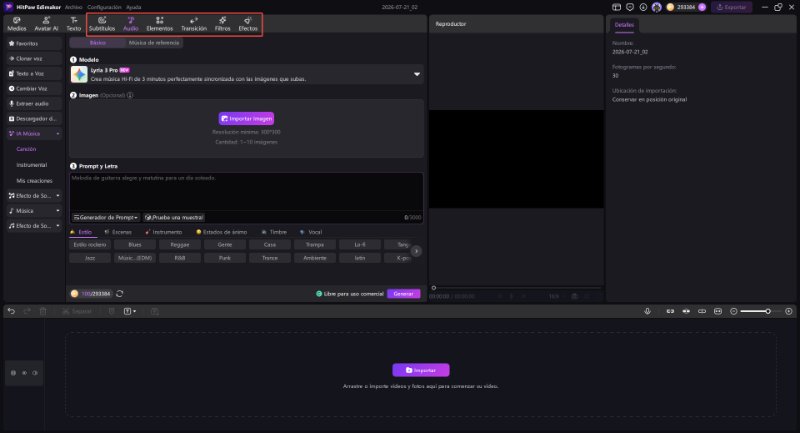Open Mis creaciones under IA Música
800x433 pixels.
tap(34, 181)
